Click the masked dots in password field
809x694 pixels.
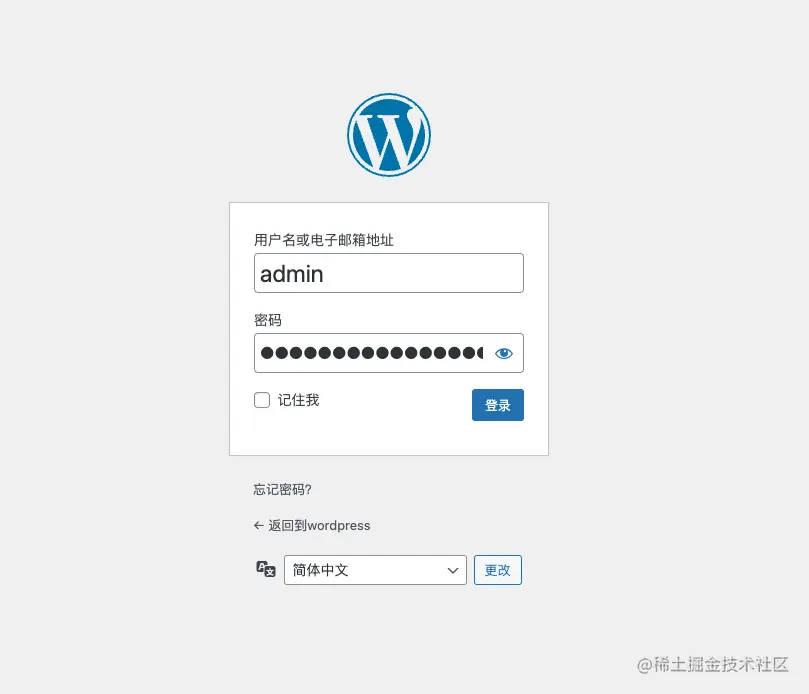point(371,353)
